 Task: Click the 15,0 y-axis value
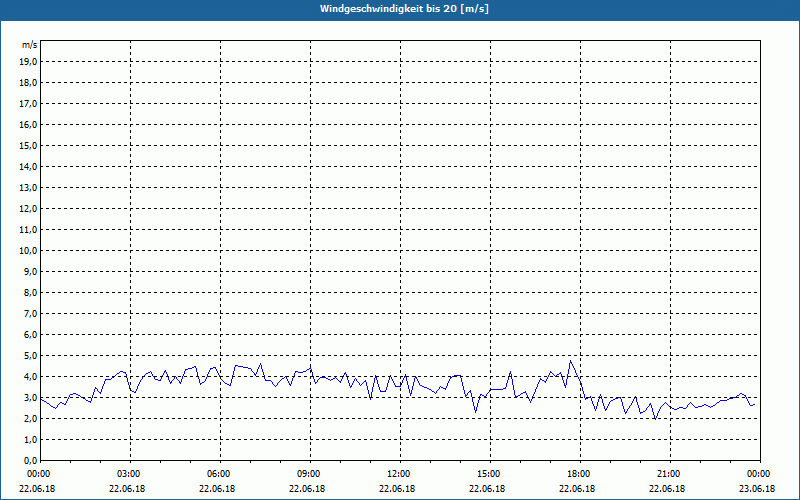(x=29, y=145)
